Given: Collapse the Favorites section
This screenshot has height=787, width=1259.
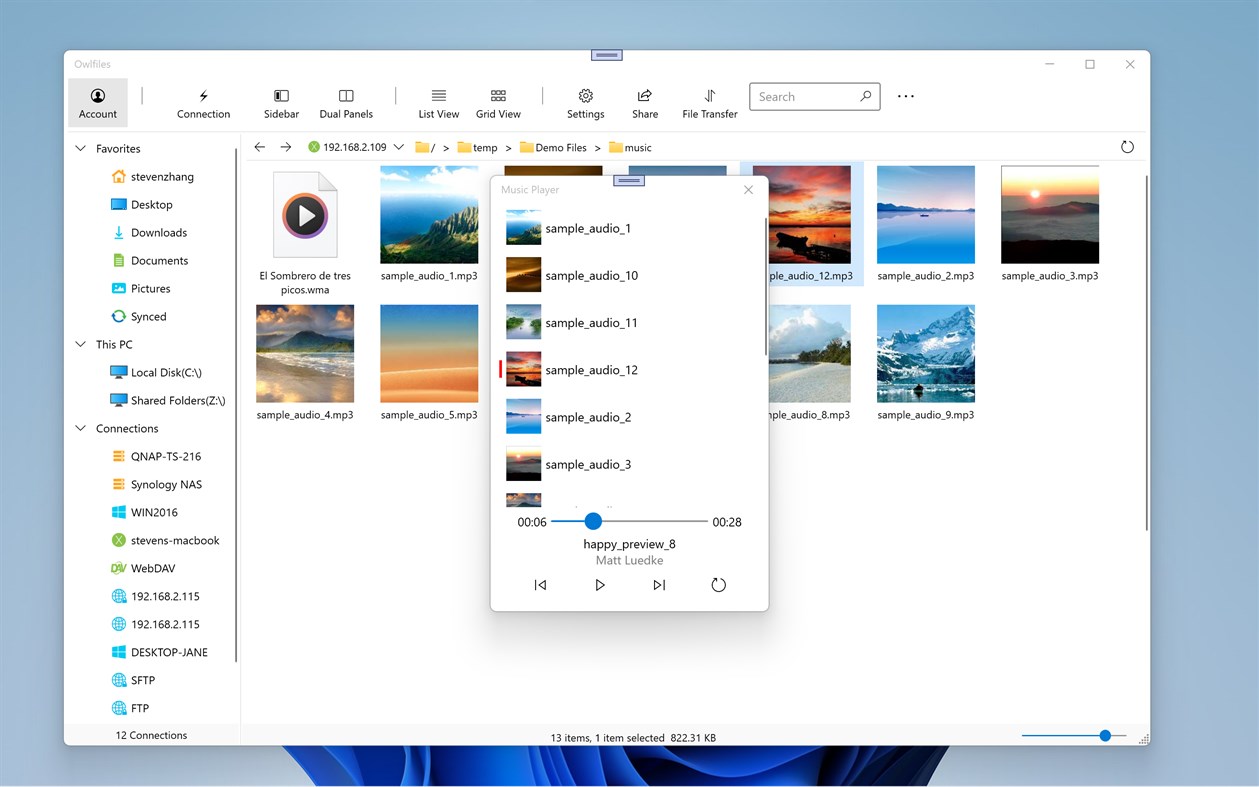Looking at the screenshot, I should pyautogui.click(x=80, y=148).
